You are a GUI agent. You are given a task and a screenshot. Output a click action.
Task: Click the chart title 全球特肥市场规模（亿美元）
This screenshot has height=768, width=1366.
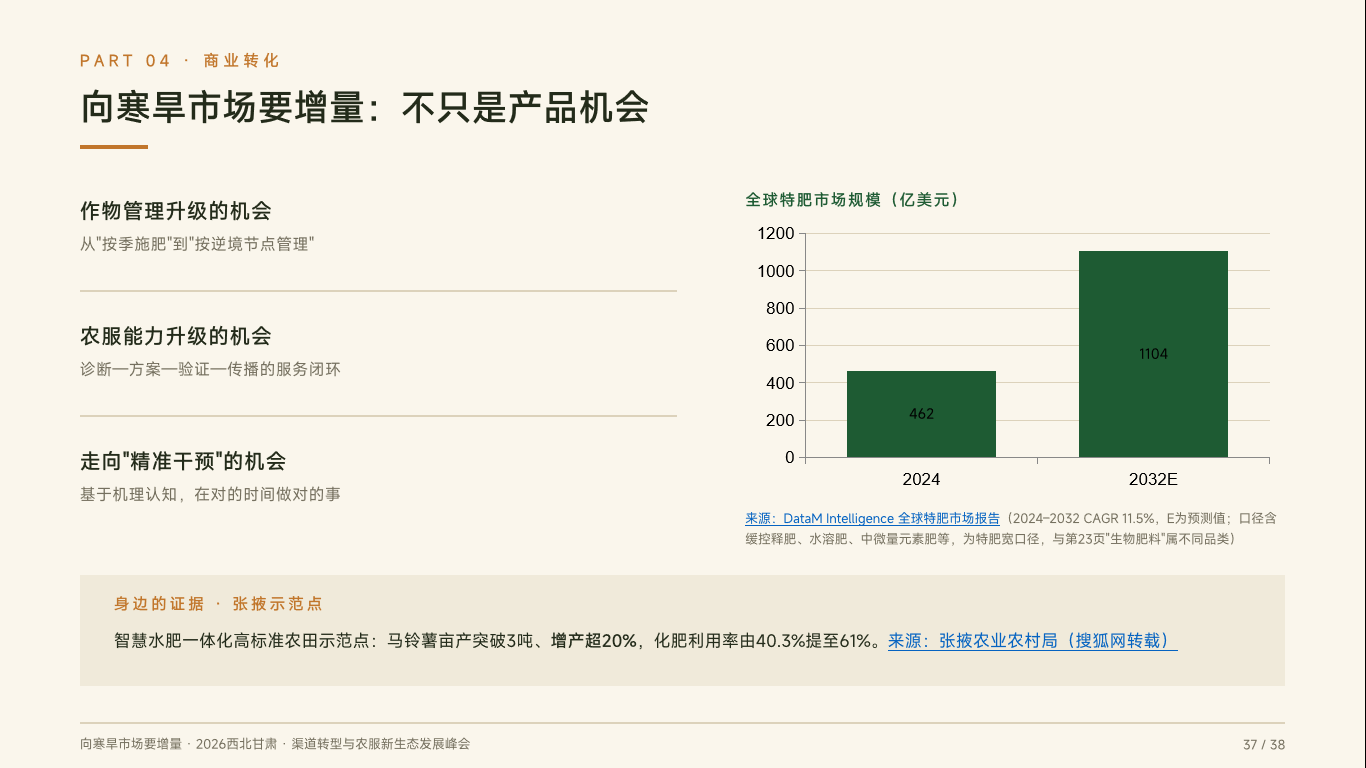point(853,200)
